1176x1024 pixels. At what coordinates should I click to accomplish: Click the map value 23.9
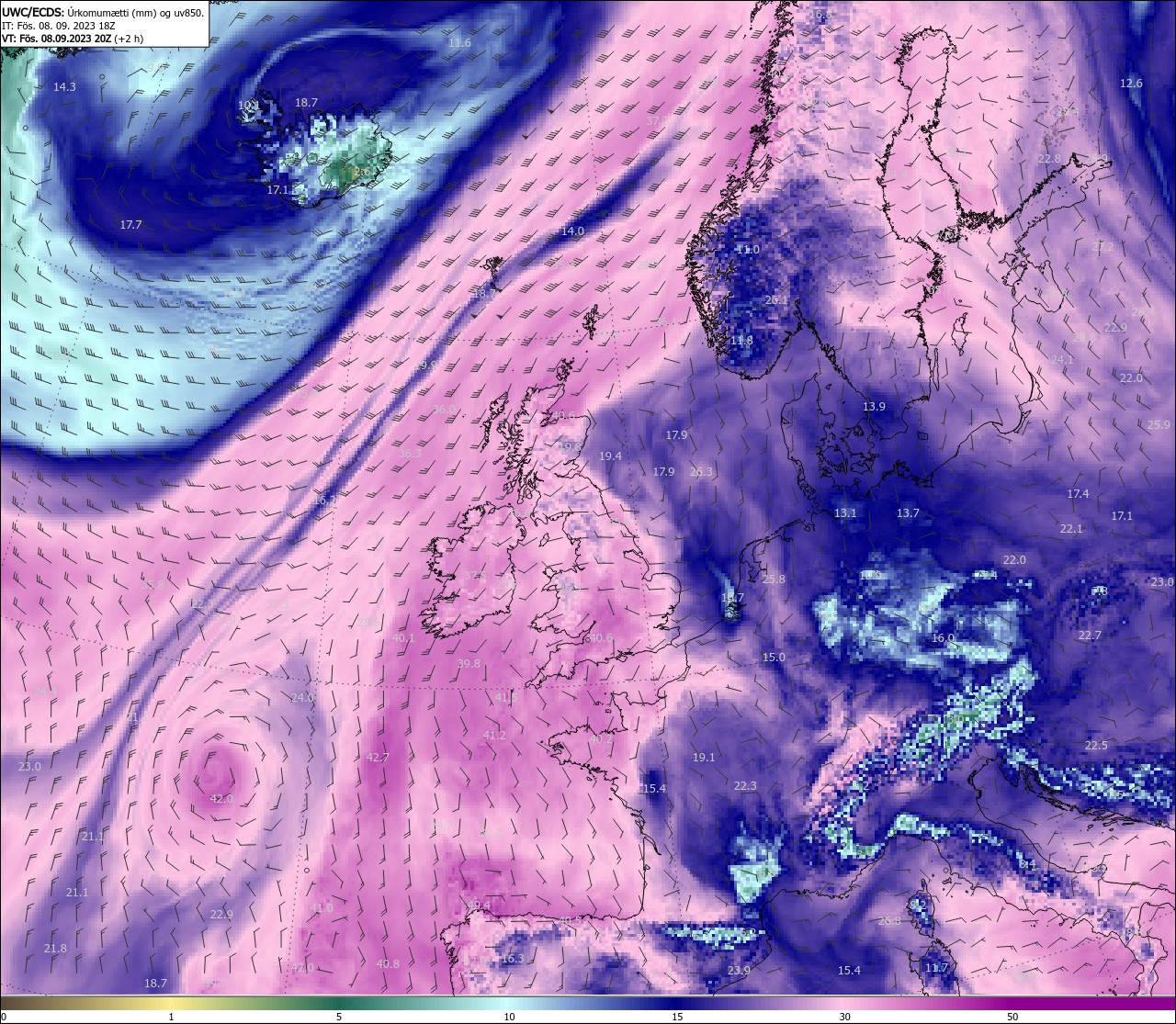pyautogui.click(x=739, y=971)
